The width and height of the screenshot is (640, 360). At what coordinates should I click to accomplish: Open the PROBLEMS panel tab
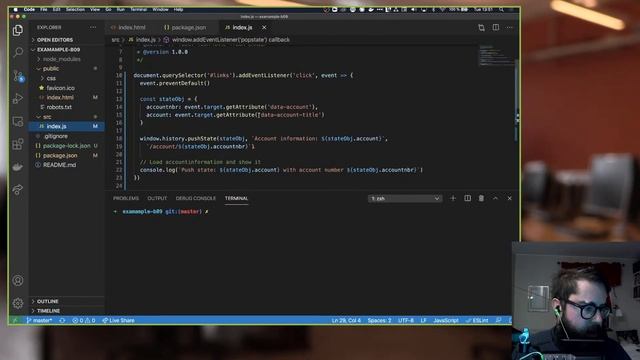[x=126, y=198]
